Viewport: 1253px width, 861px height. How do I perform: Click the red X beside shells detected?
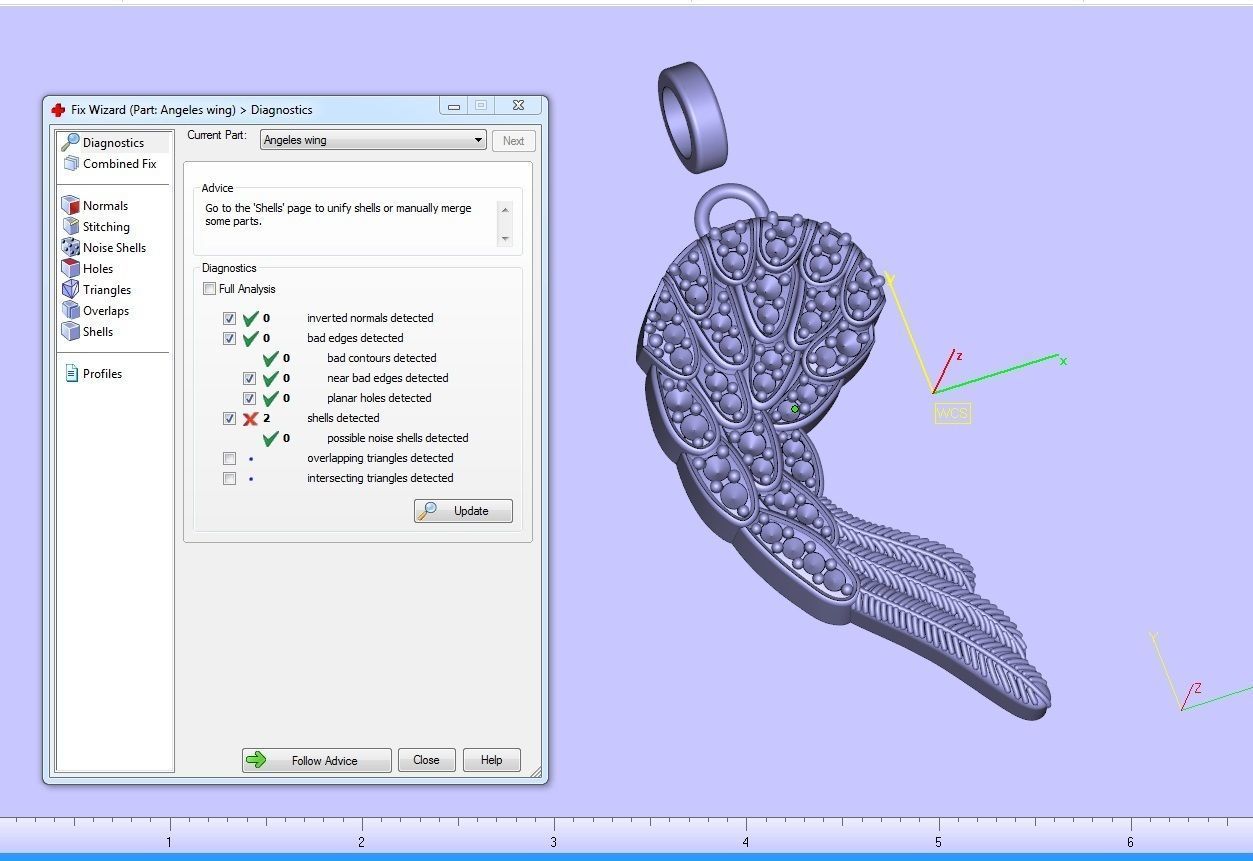point(251,418)
